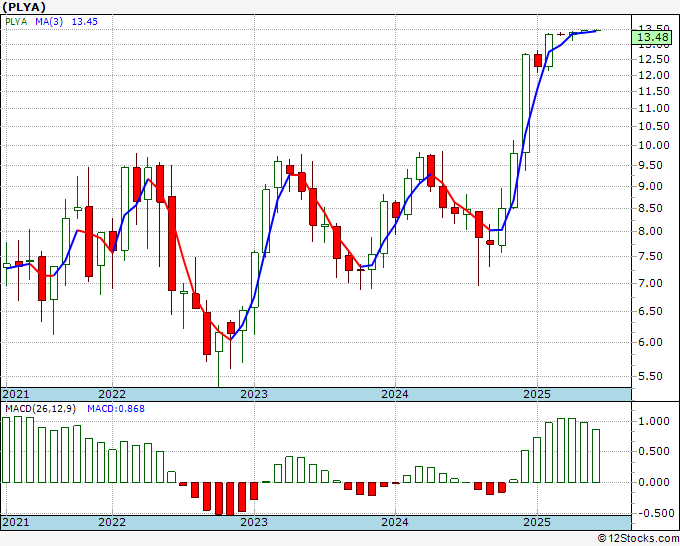Click the 12.00 price axis label
Screen dimensions: 680x546
[x=654, y=75]
